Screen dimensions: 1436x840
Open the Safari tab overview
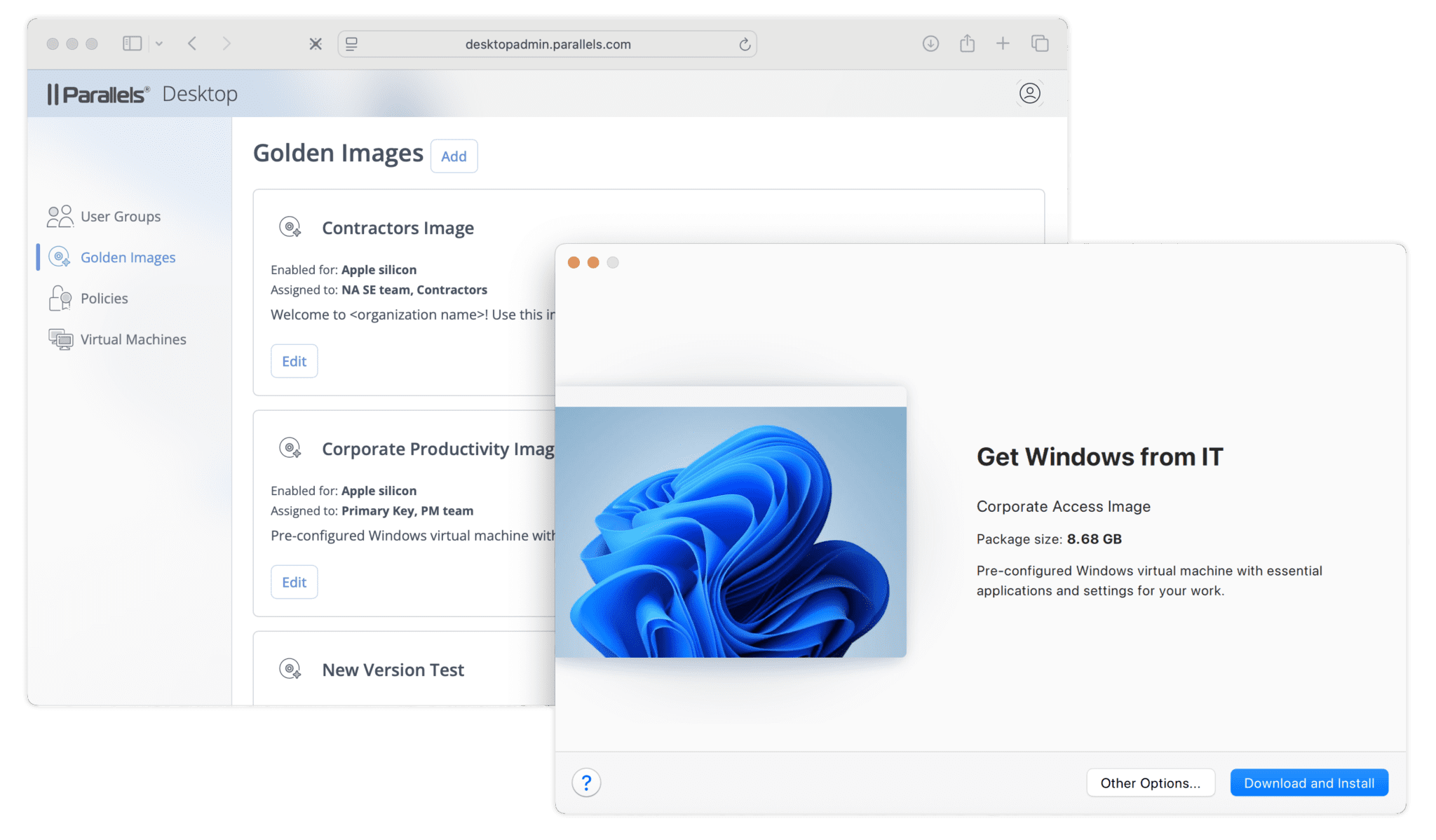(x=1040, y=43)
